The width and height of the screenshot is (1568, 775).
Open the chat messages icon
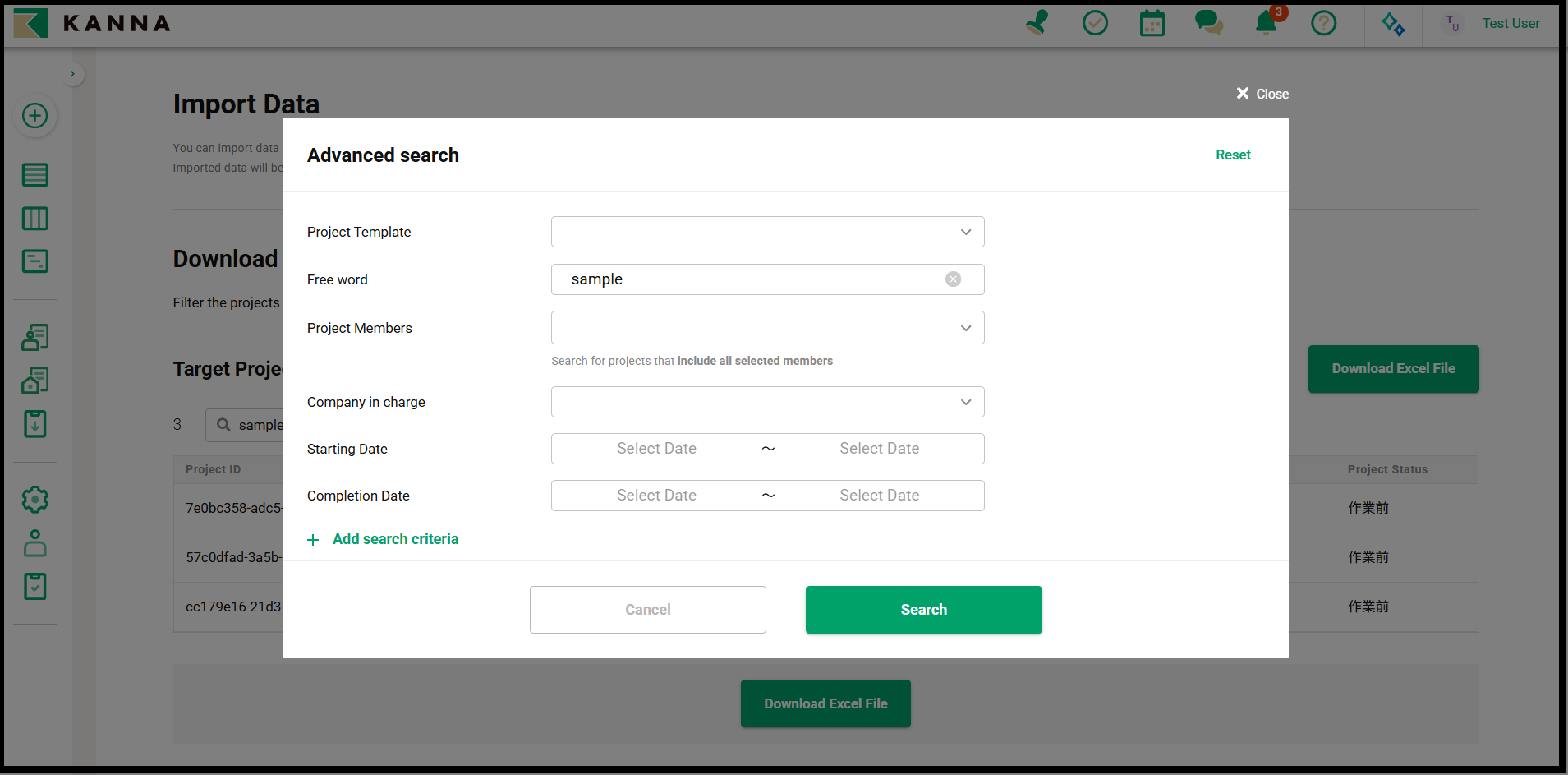[x=1208, y=23]
